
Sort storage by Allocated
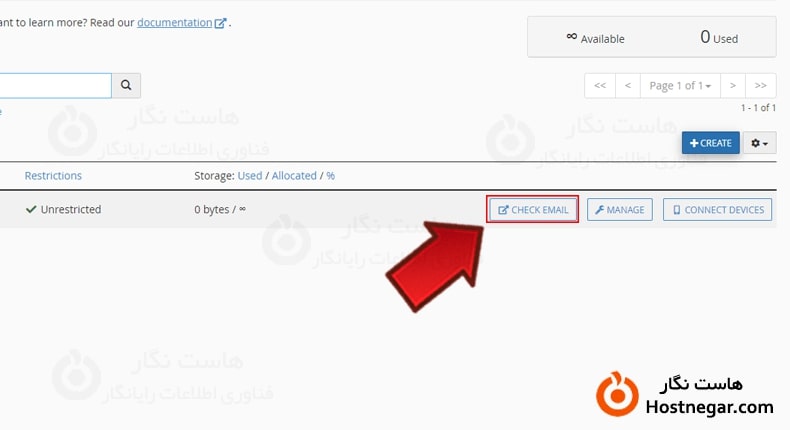294,175
